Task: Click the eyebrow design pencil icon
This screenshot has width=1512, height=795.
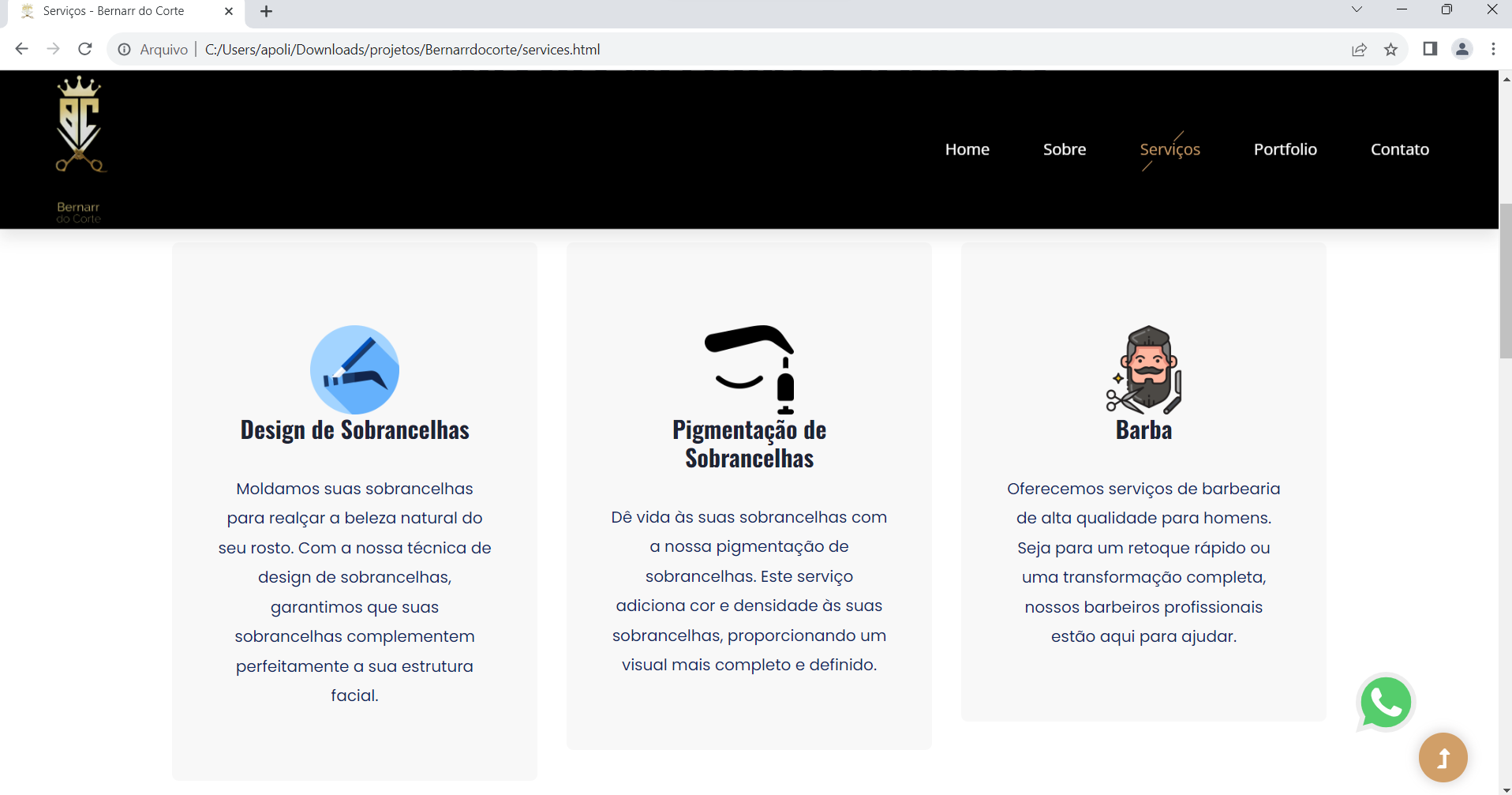Action: pyautogui.click(x=354, y=369)
